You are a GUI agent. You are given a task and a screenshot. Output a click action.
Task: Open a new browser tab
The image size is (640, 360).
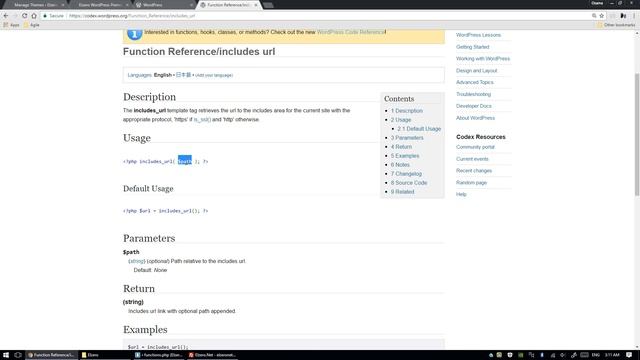(268, 5)
